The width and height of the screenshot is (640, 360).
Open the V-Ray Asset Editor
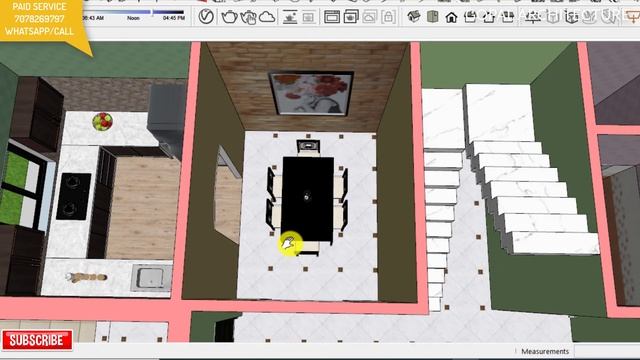pos(206,17)
